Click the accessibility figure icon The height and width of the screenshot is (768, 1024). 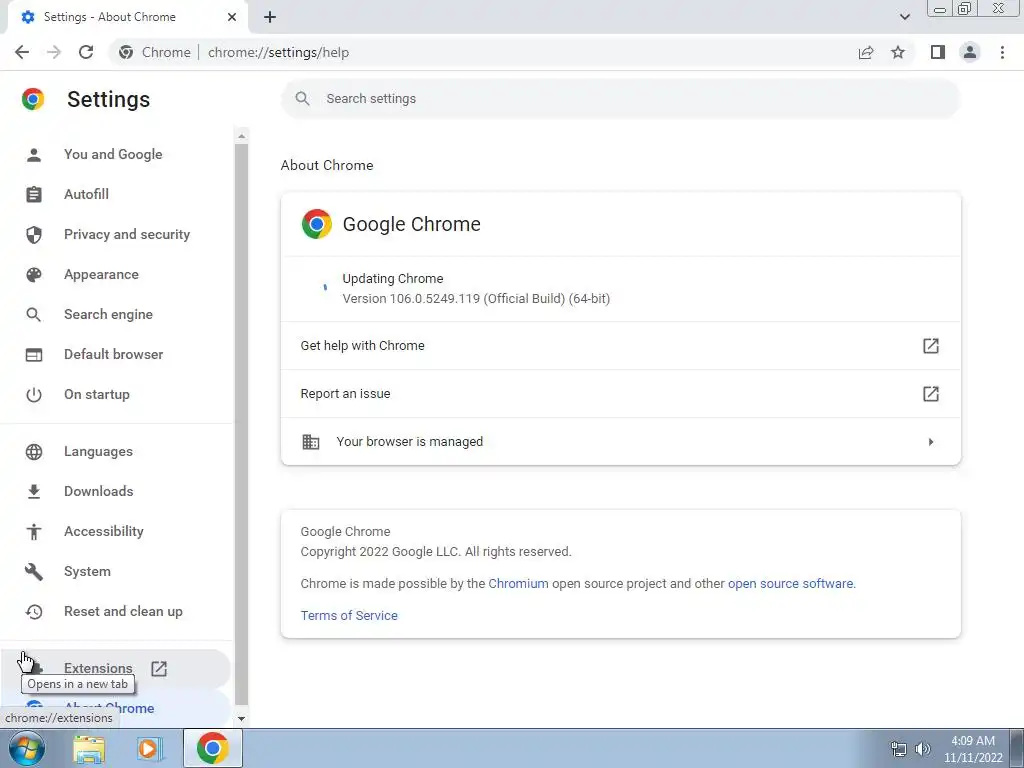34,532
